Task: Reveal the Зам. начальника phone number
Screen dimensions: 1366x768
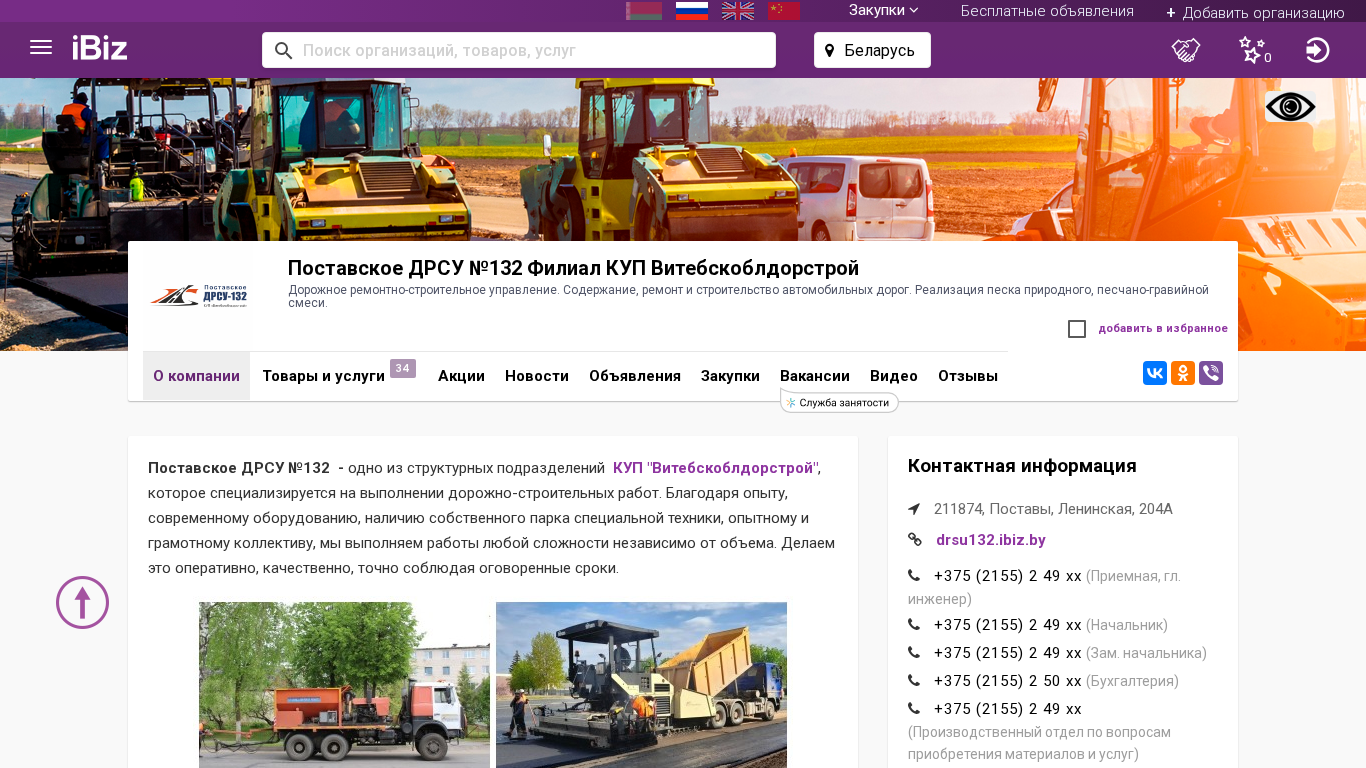Action: tap(1008, 653)
